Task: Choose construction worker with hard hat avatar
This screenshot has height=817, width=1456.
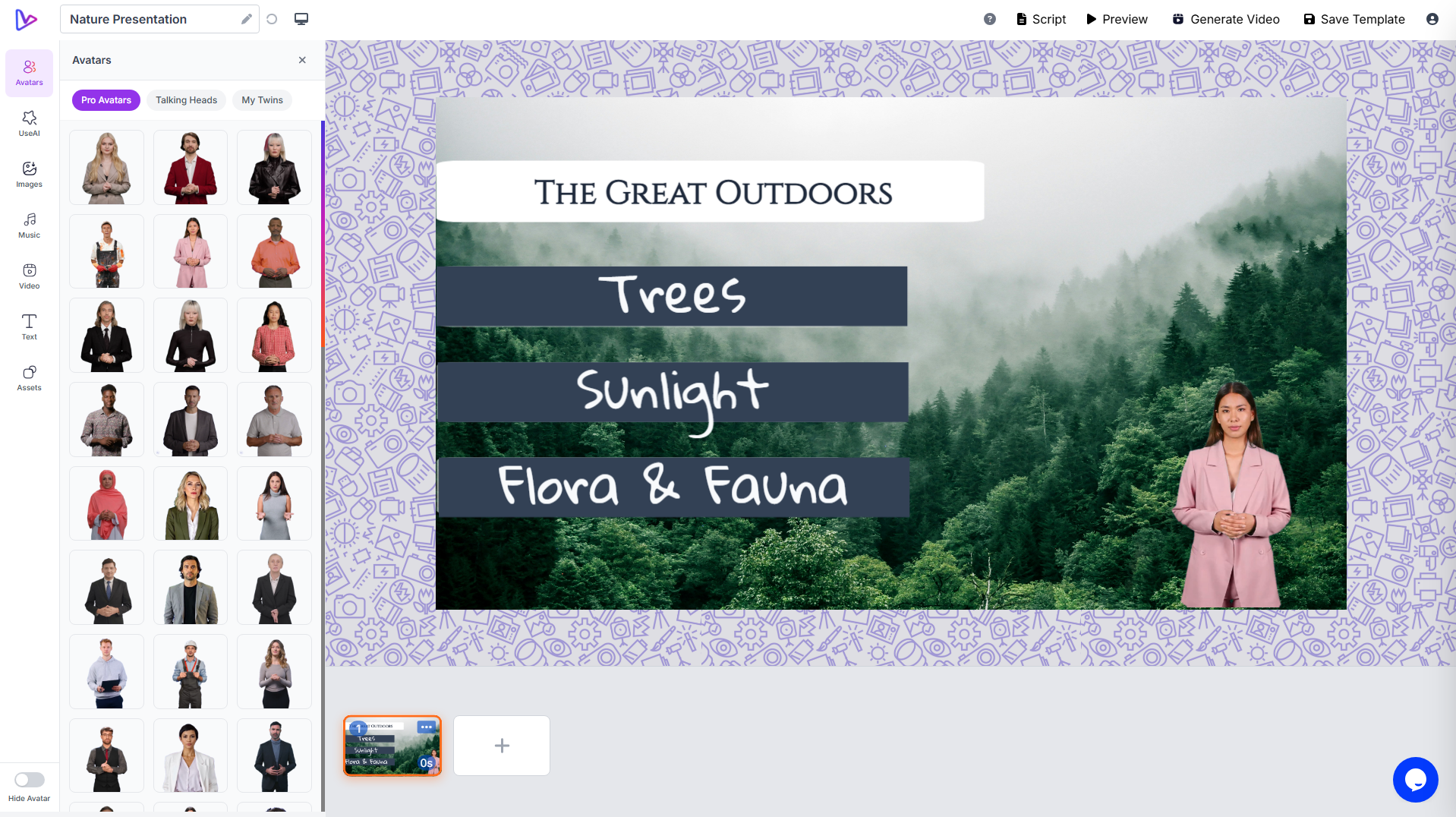Action: [191, 671]
